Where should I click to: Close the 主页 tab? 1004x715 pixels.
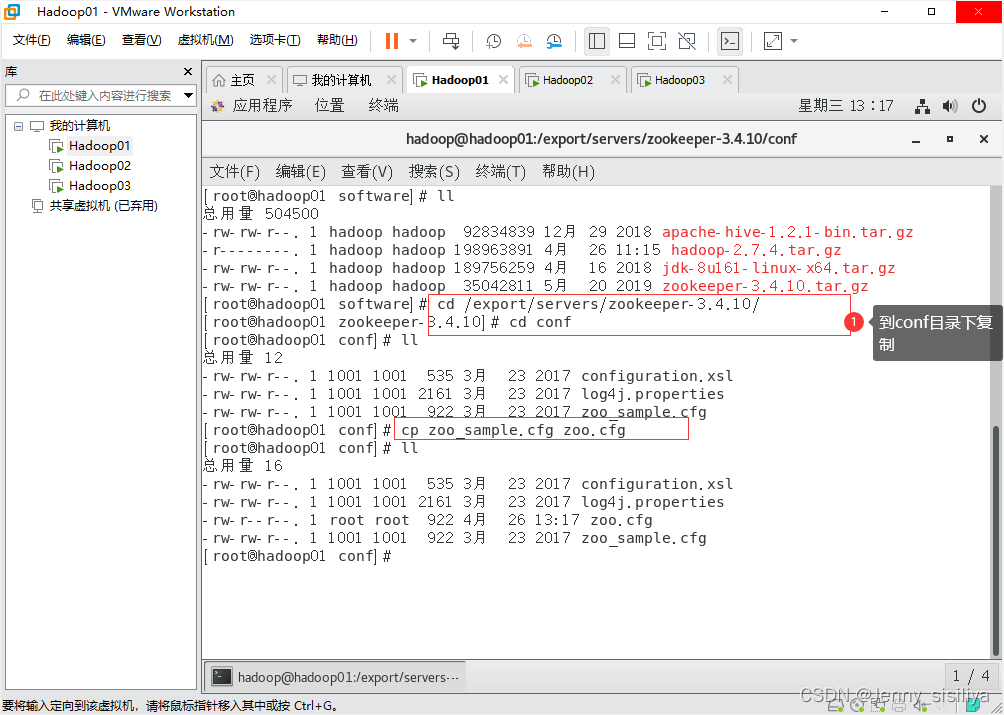[x=271, y=80]
